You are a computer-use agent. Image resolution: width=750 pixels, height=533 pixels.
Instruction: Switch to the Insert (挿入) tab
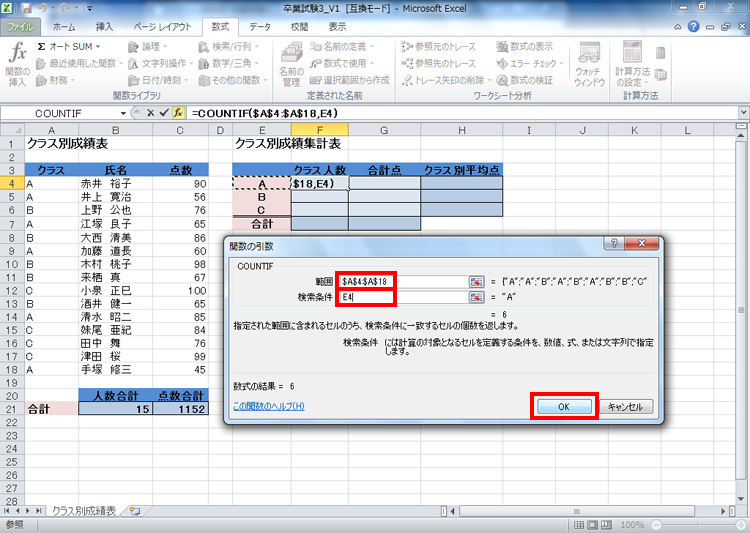click(104, 27)
